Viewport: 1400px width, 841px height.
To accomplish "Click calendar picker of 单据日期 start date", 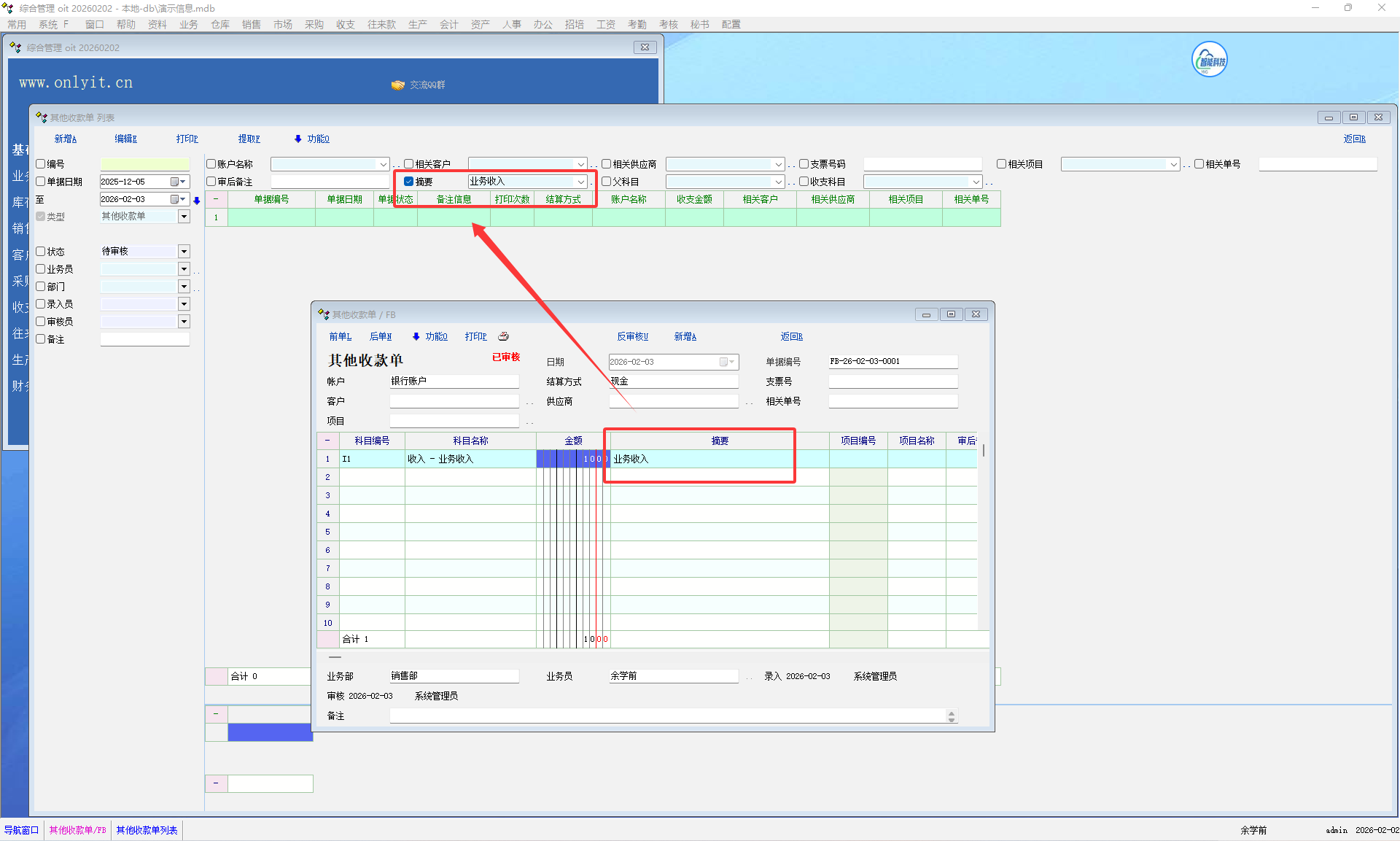I will point(175,182).
